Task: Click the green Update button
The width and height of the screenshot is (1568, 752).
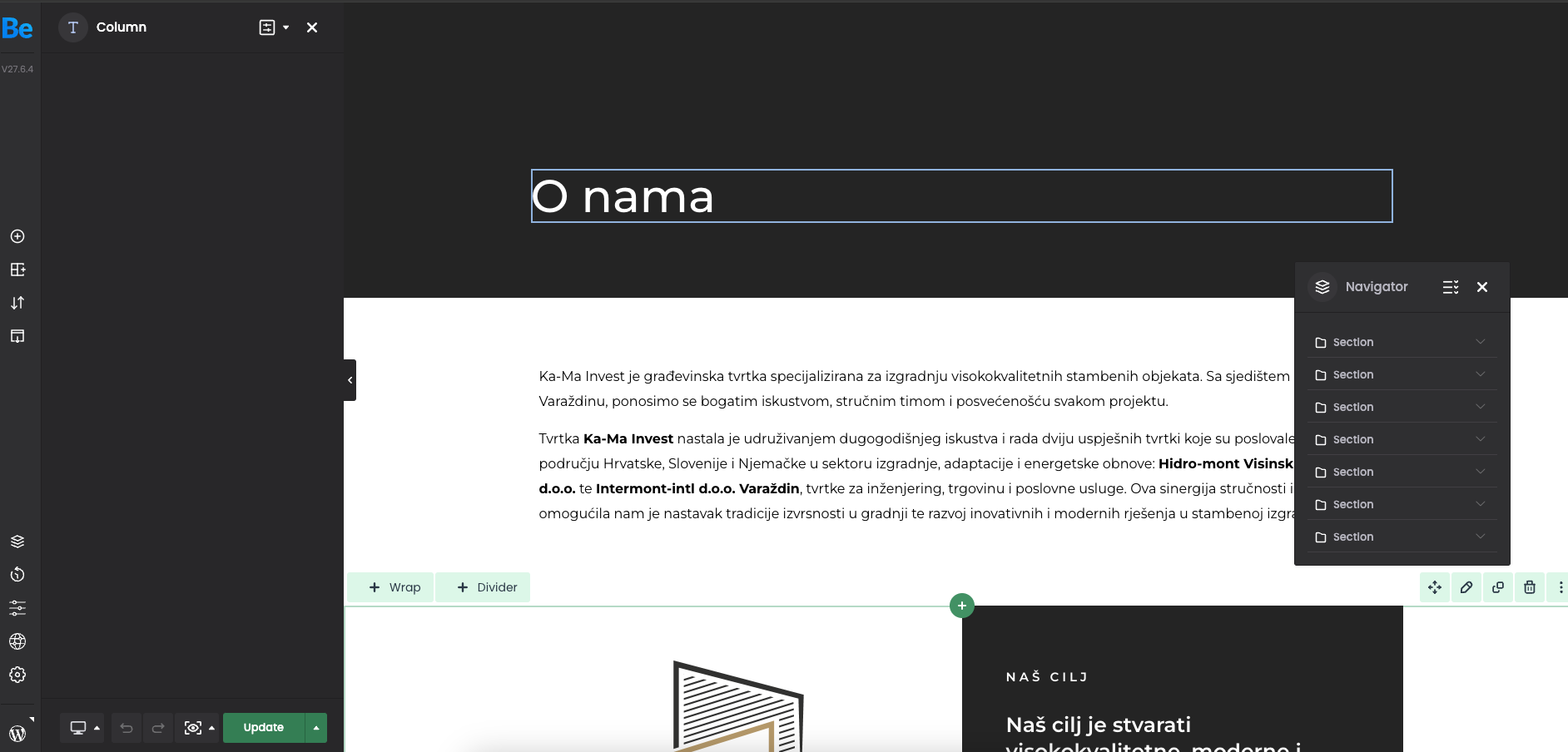Action: click(x=264, y=728)
